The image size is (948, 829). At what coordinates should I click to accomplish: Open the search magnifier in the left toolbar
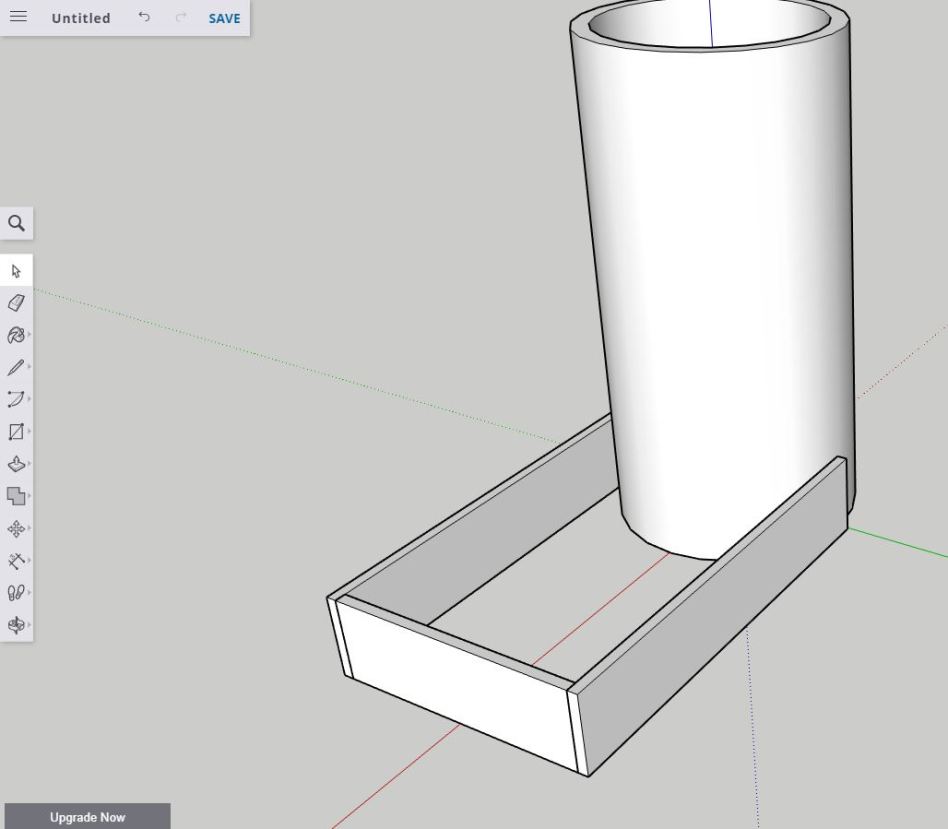point(16,223)
